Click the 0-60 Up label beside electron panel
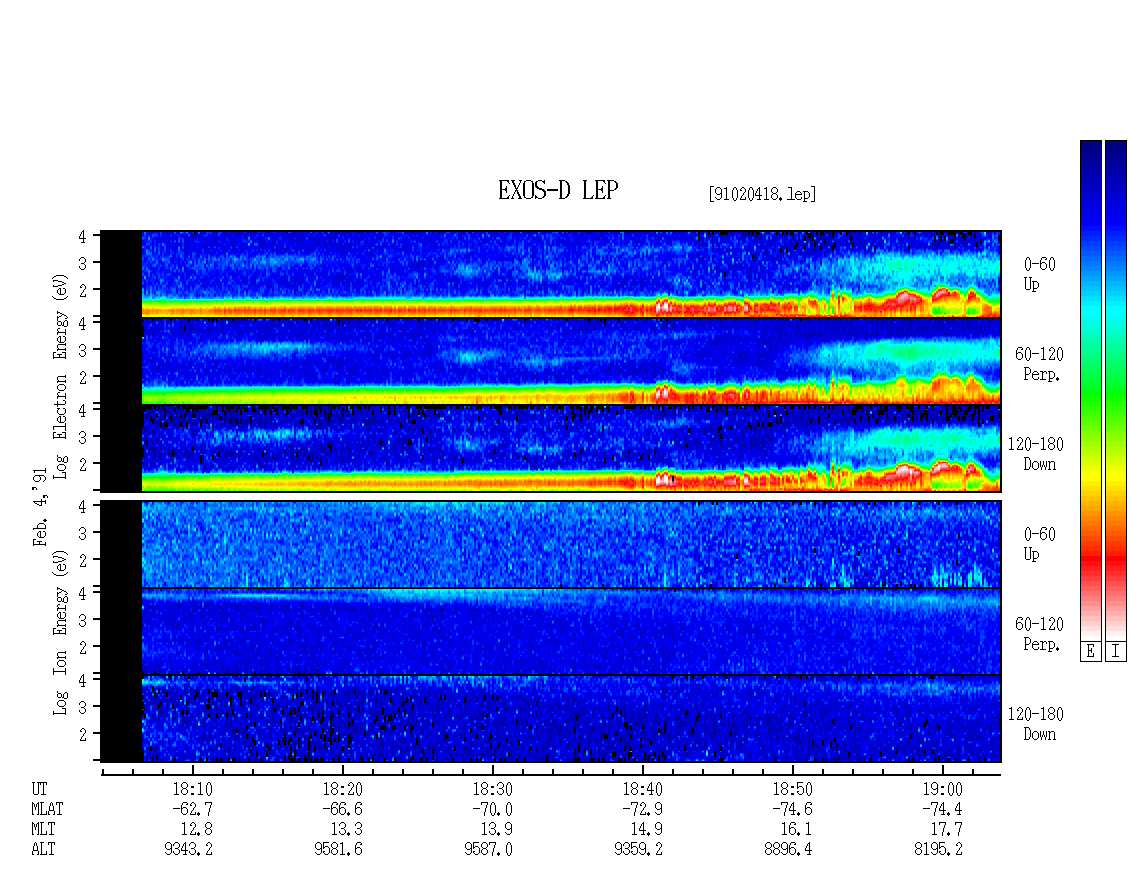The height and width of the screenshot is (875, 1130). point(1039,274)
